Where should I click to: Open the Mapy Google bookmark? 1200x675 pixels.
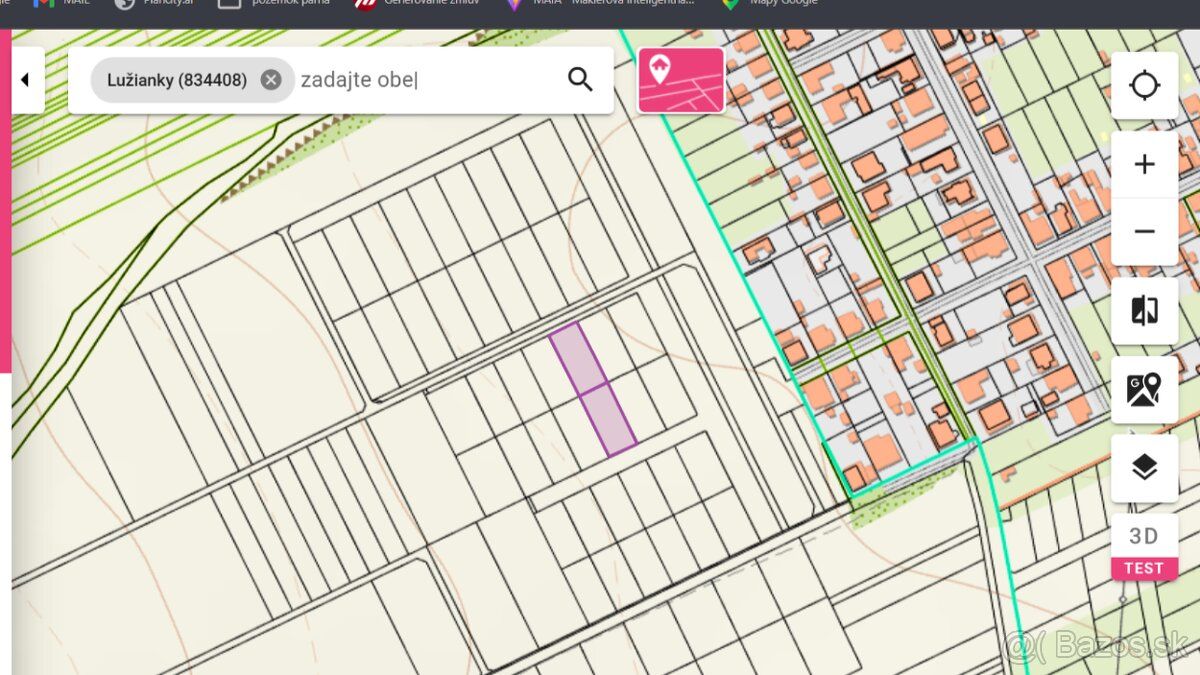click(x=771, y=3)
